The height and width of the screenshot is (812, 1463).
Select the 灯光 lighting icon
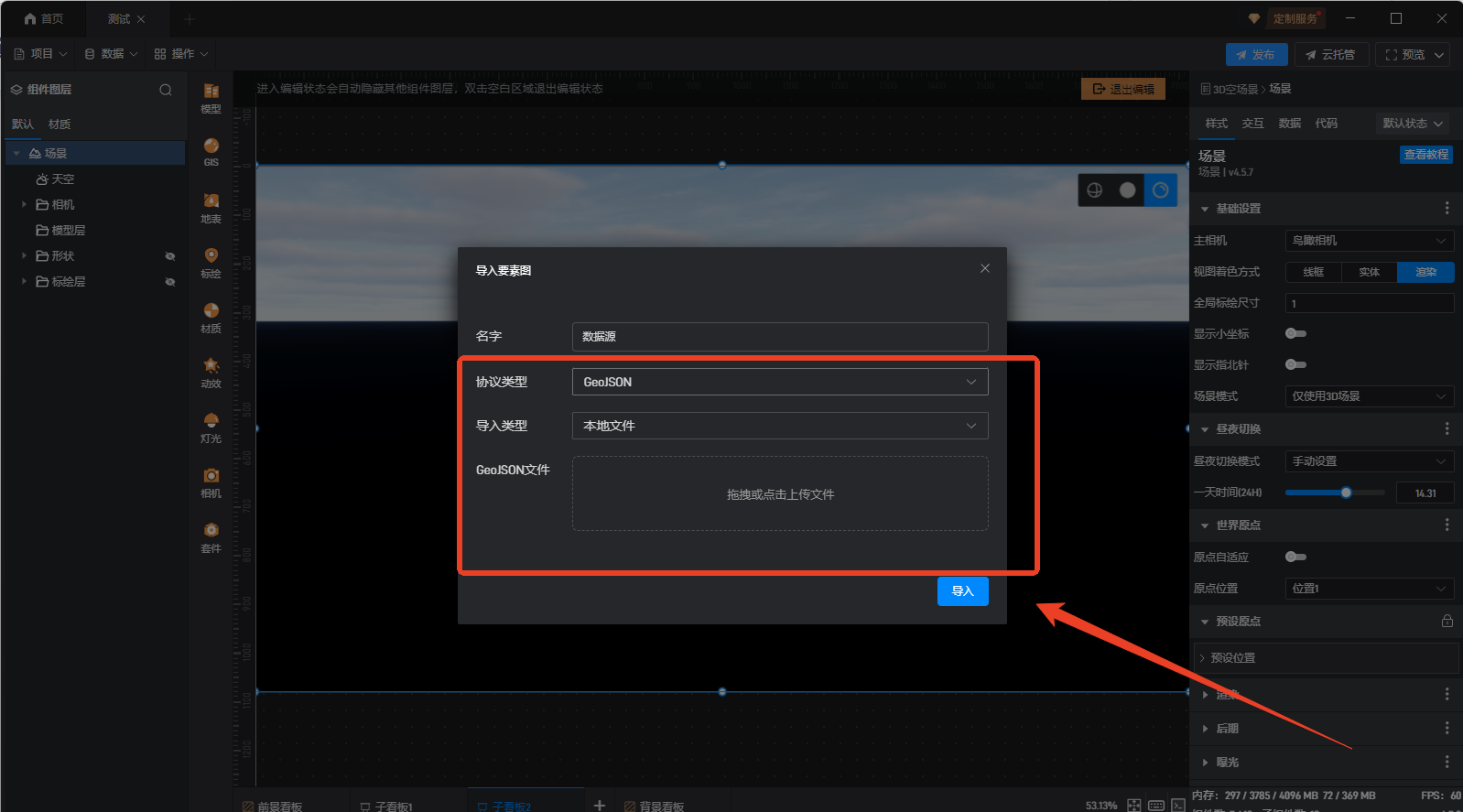click(x=211, y=425)
